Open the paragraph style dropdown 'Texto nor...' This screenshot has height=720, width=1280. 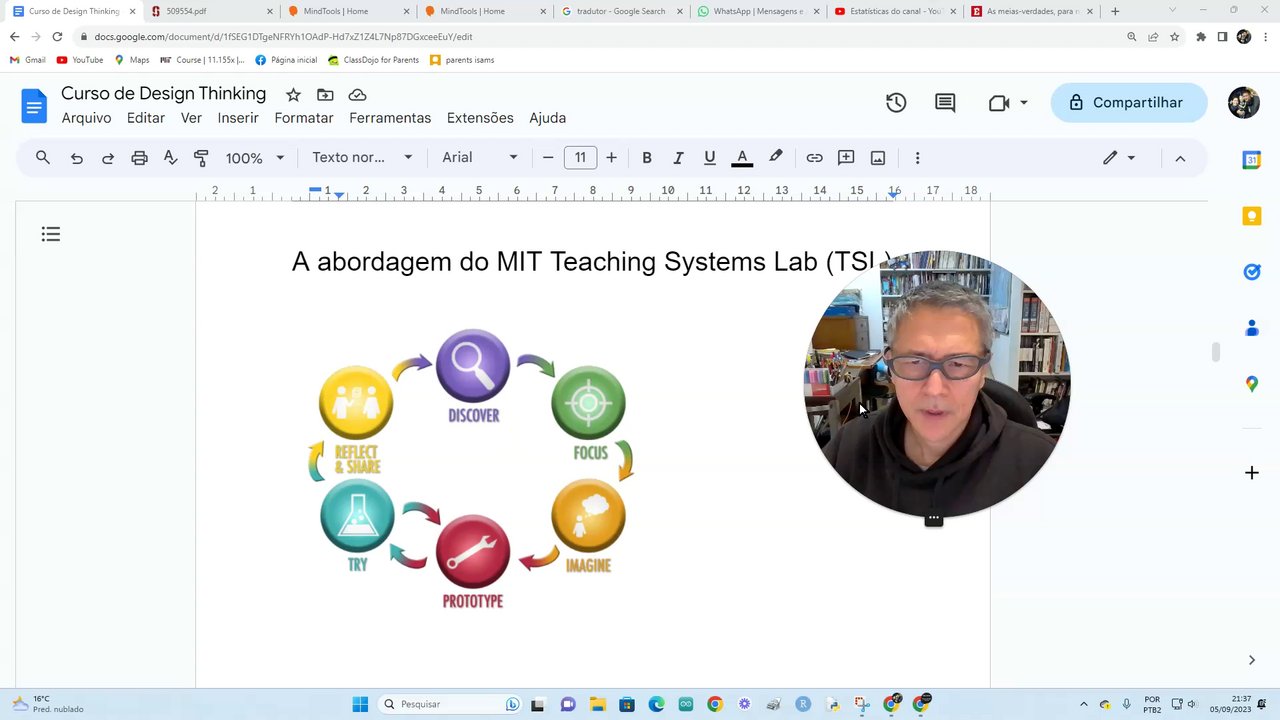pos(362,158)
